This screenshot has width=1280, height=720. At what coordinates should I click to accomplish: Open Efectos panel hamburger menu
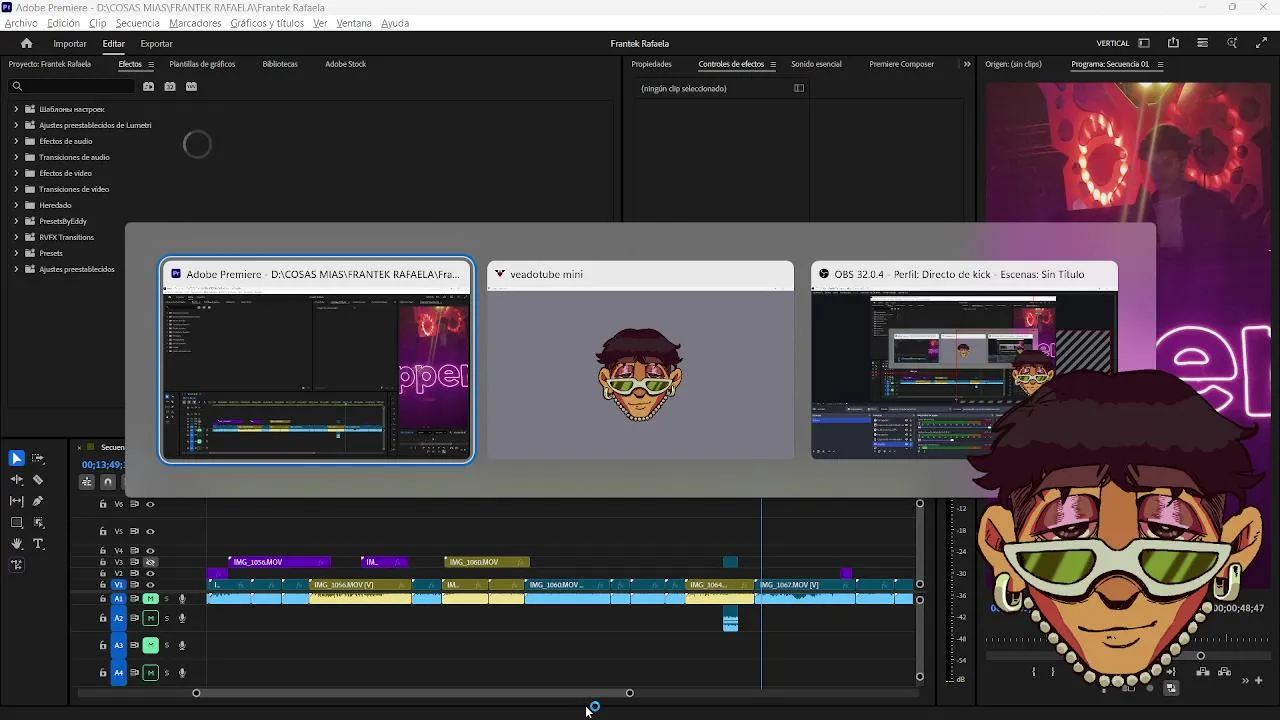(x=151, y=64)
